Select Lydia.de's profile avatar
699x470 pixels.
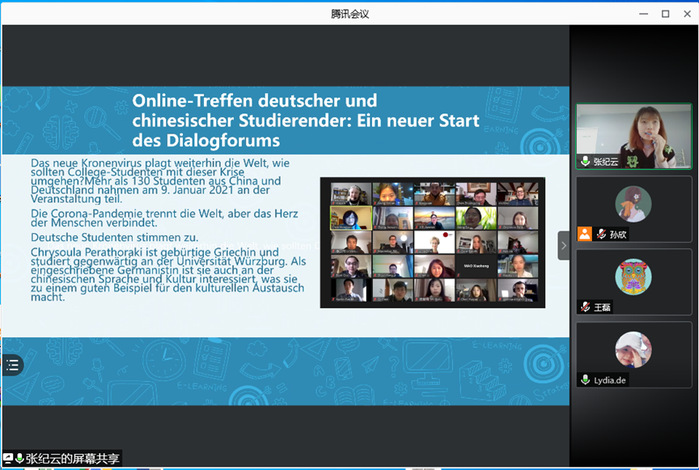click(633, 350)
